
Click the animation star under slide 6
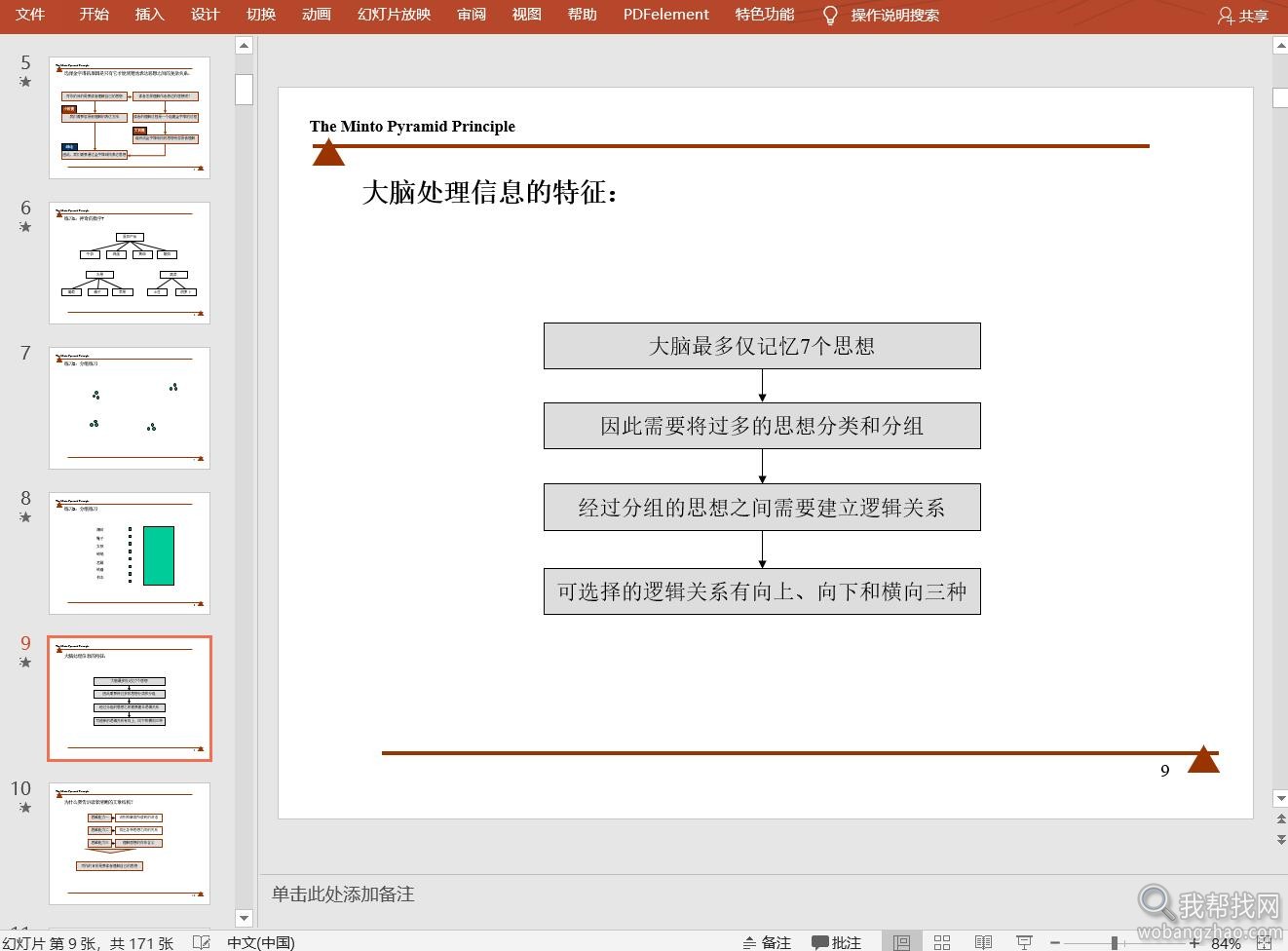point(25,227)
